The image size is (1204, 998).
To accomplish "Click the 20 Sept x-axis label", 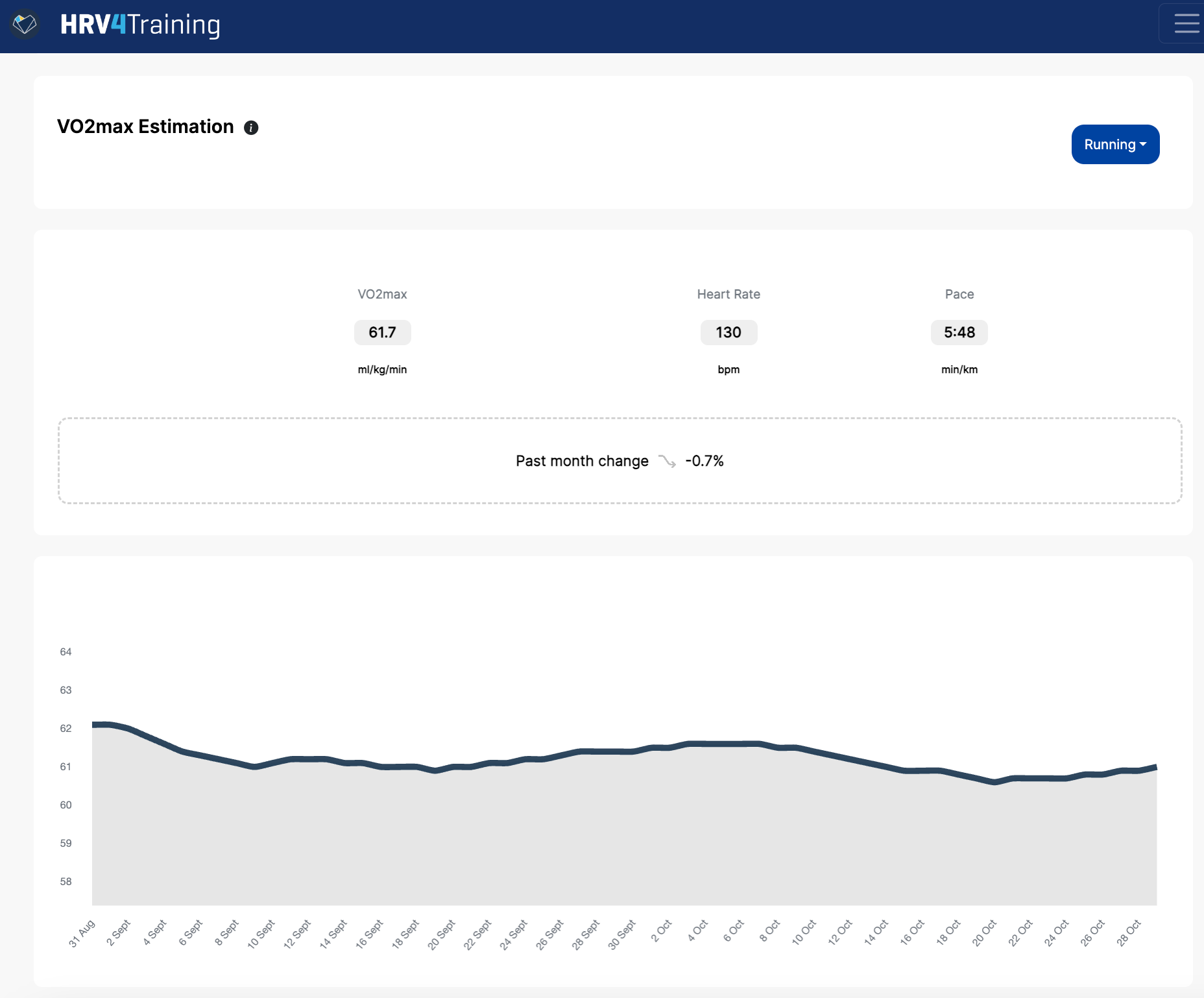I will tap(442, 934).
